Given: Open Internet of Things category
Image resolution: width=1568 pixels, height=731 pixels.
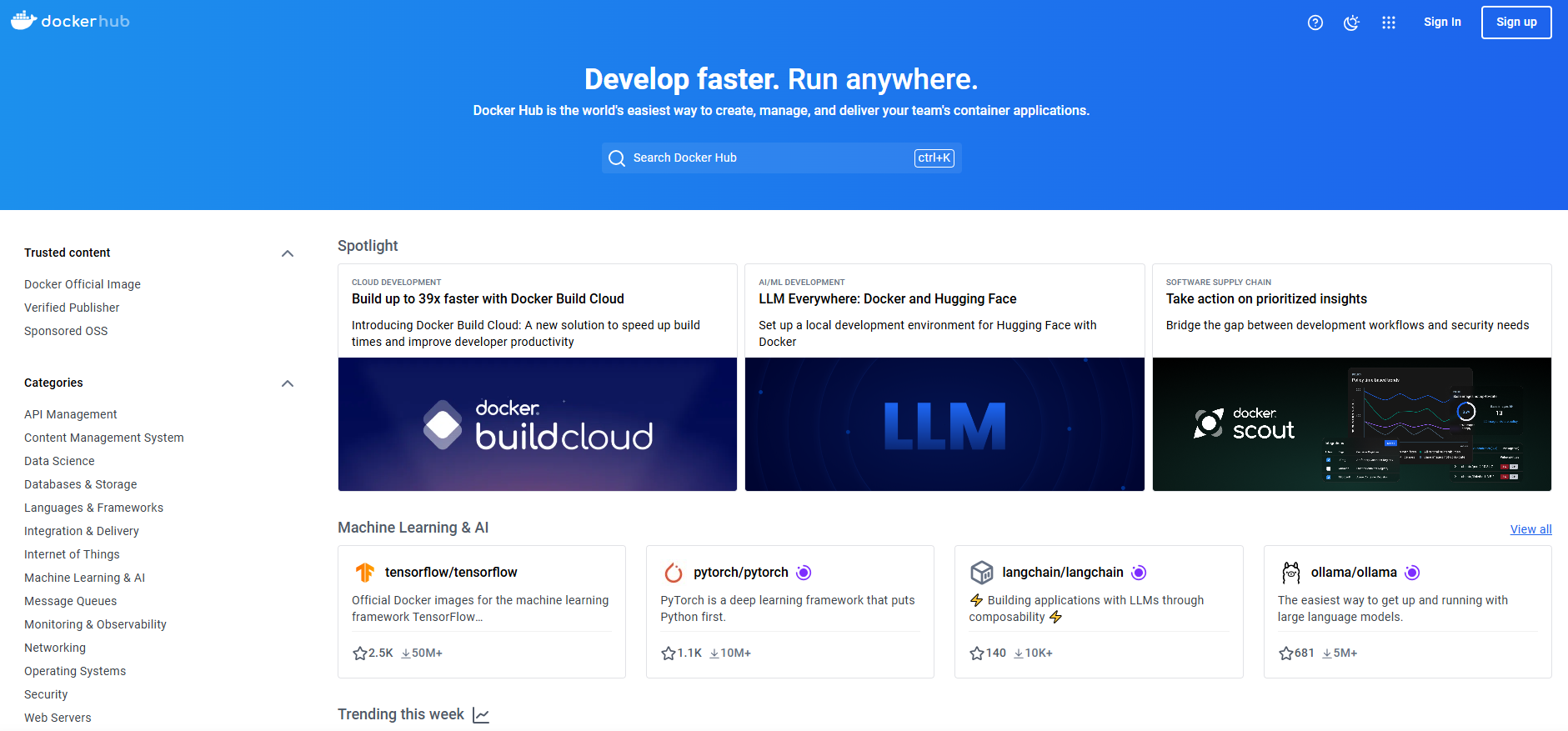Looking at the screenshot, I should click(x=72, y=554).
